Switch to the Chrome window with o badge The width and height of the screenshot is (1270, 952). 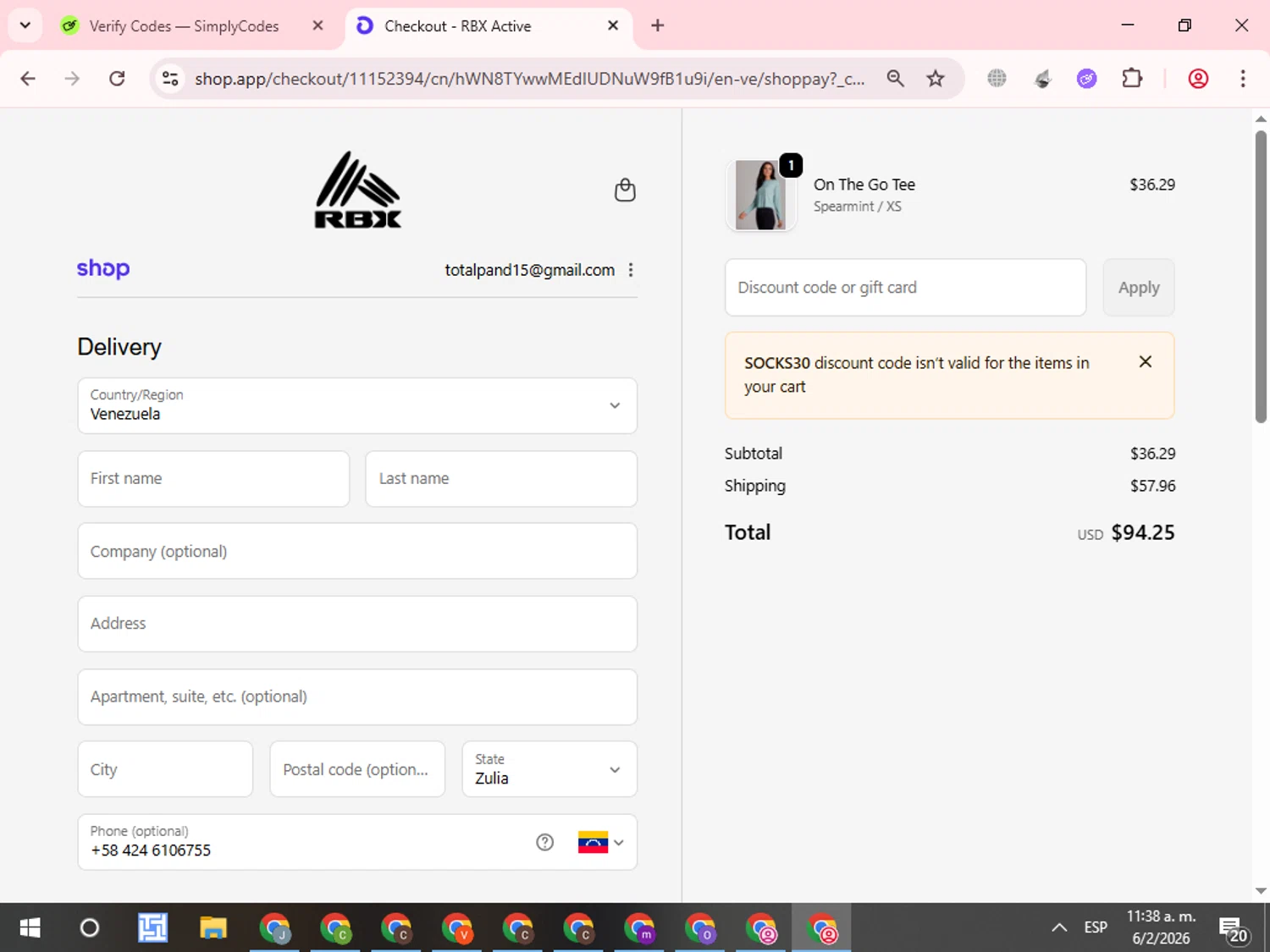click(700, 927)
